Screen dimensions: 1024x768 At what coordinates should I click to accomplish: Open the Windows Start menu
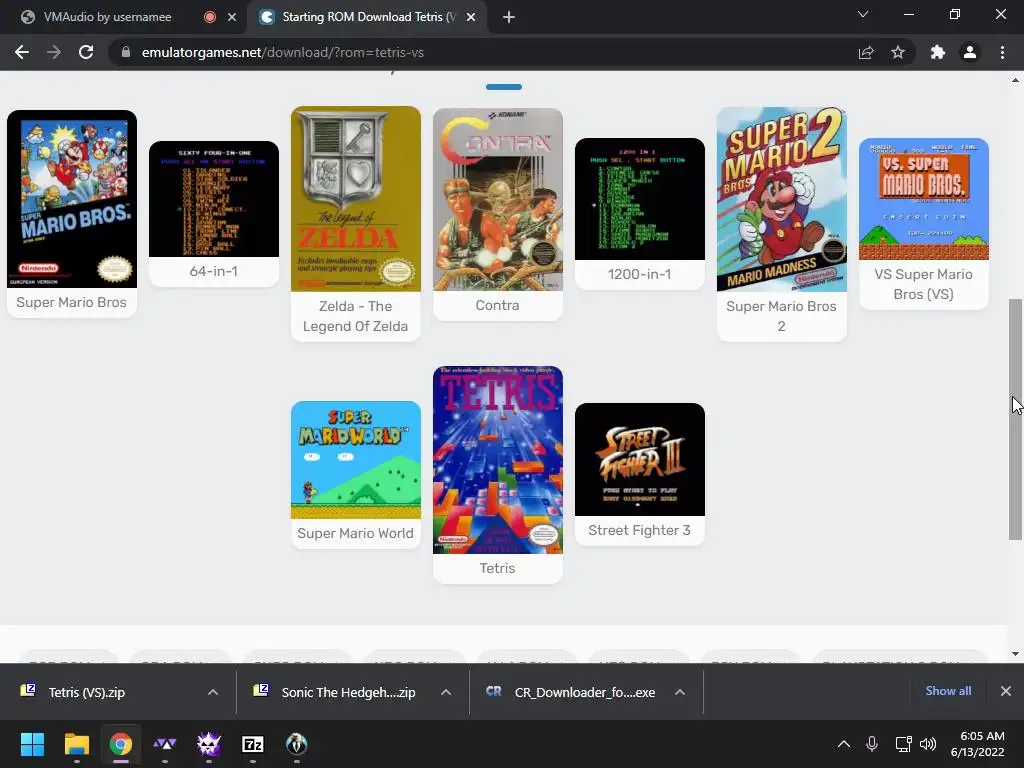click(32, 744)
